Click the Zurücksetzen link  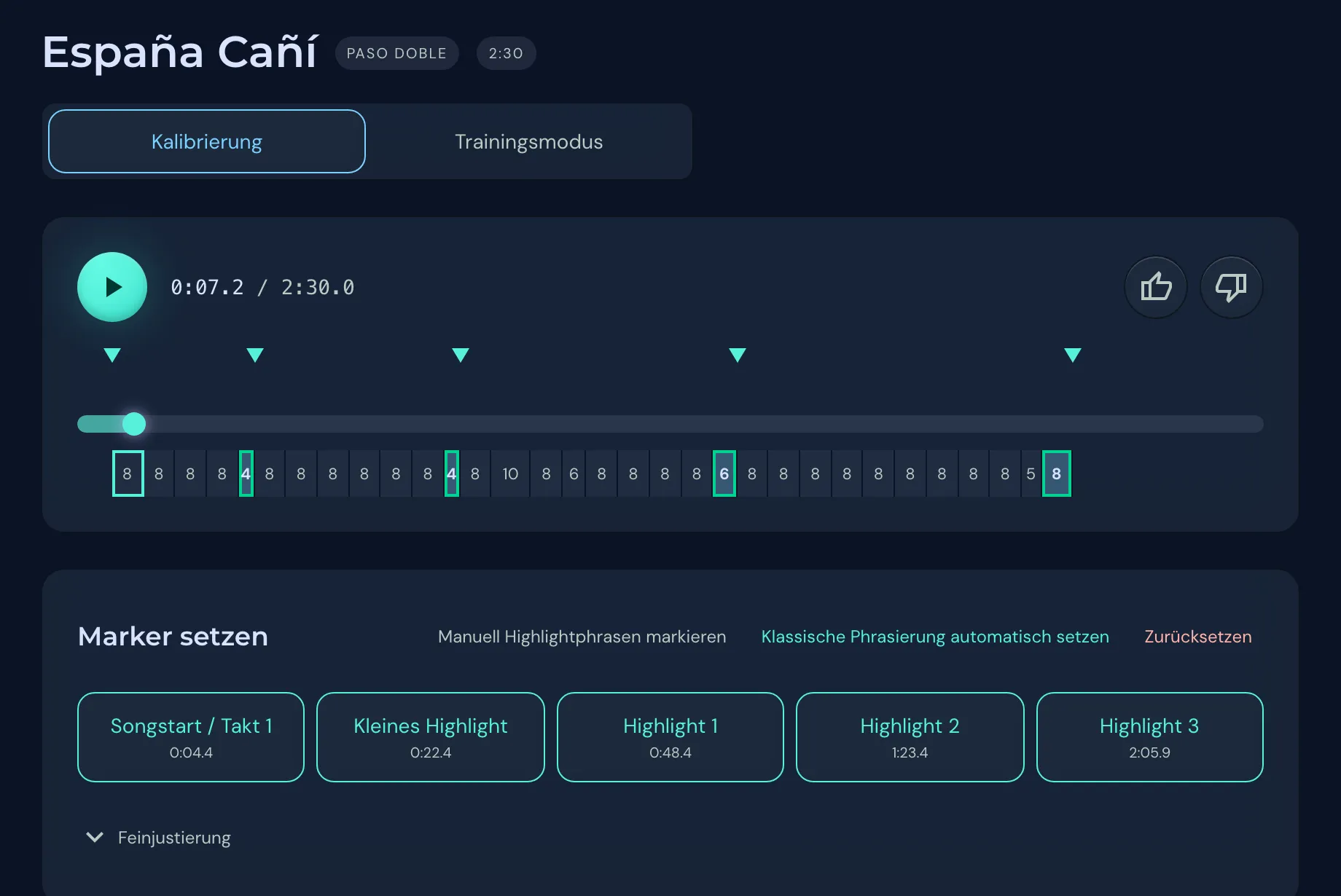pos(1198,637)
